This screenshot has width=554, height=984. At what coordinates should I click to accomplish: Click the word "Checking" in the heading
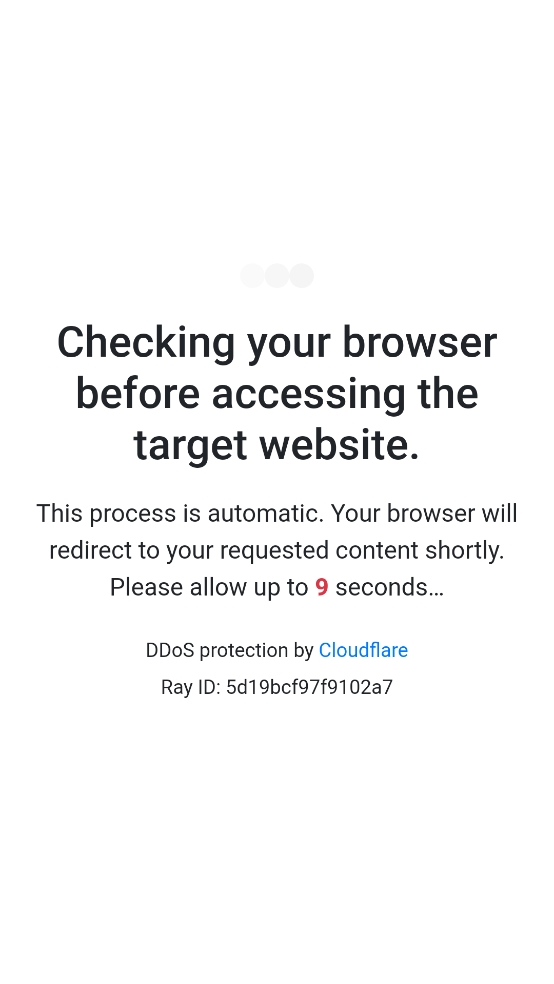point(146,343)
